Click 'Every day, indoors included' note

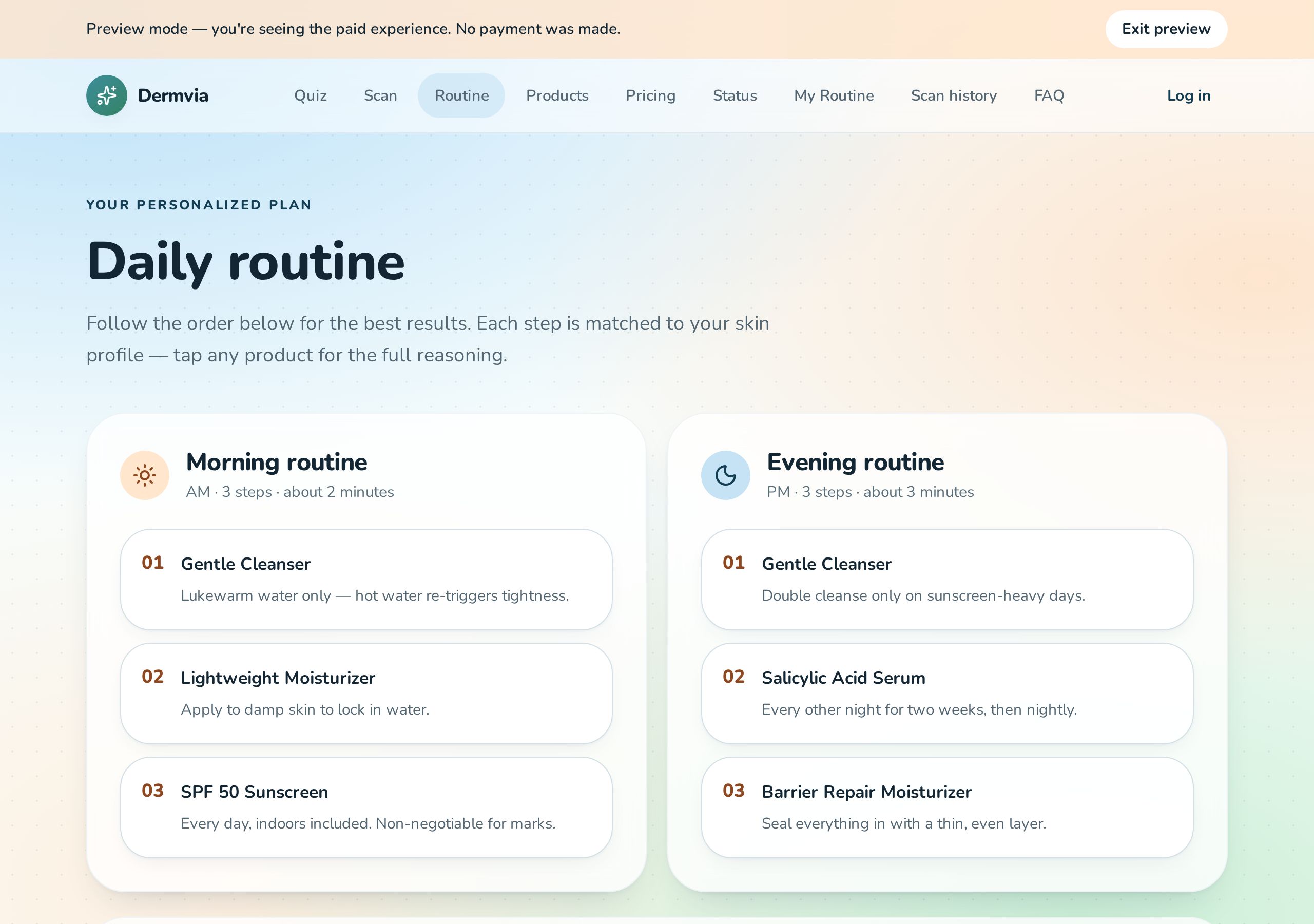coord(368,823)
